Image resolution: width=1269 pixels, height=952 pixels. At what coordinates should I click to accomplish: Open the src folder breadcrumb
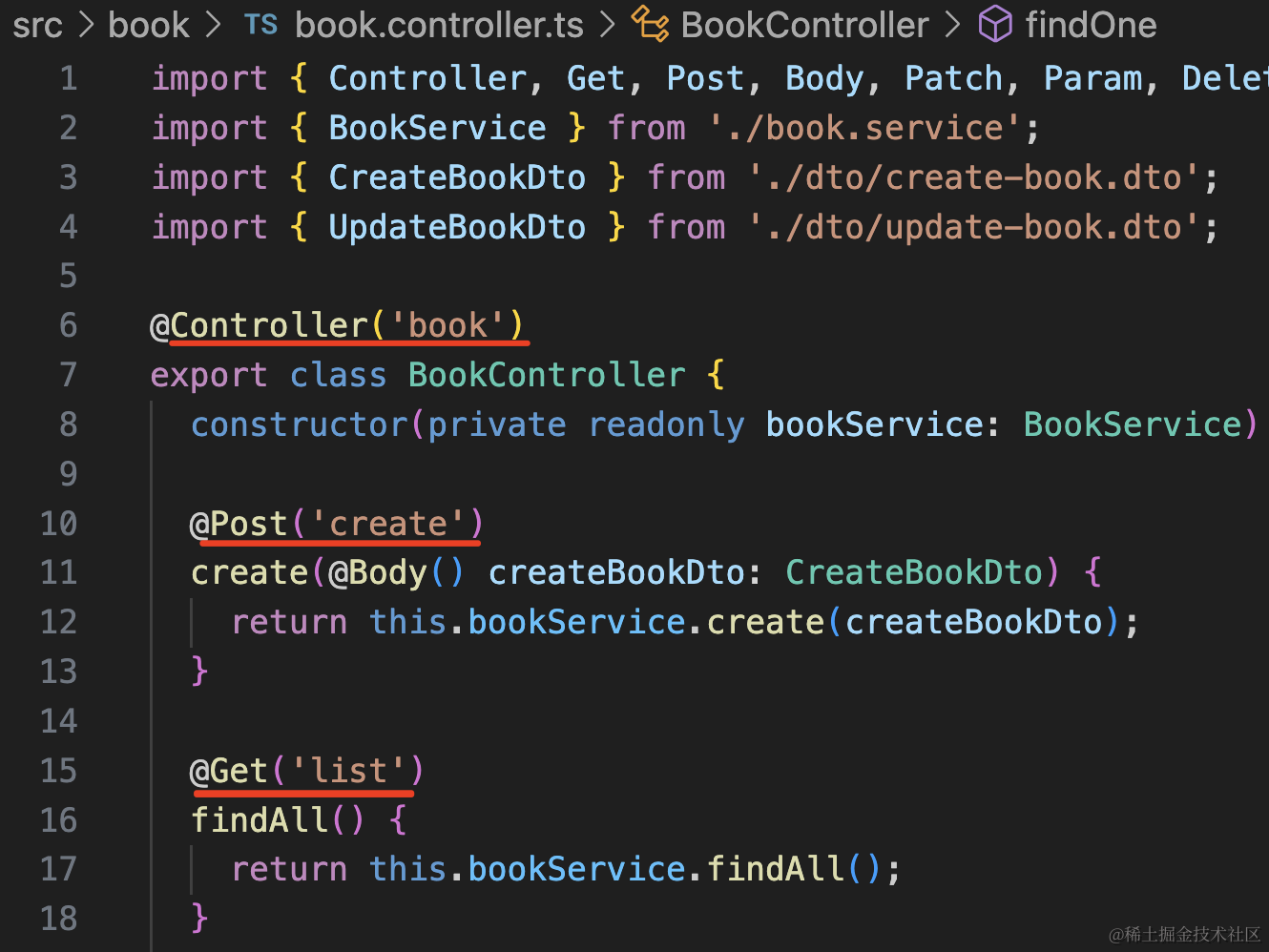(x=37, y=25)
